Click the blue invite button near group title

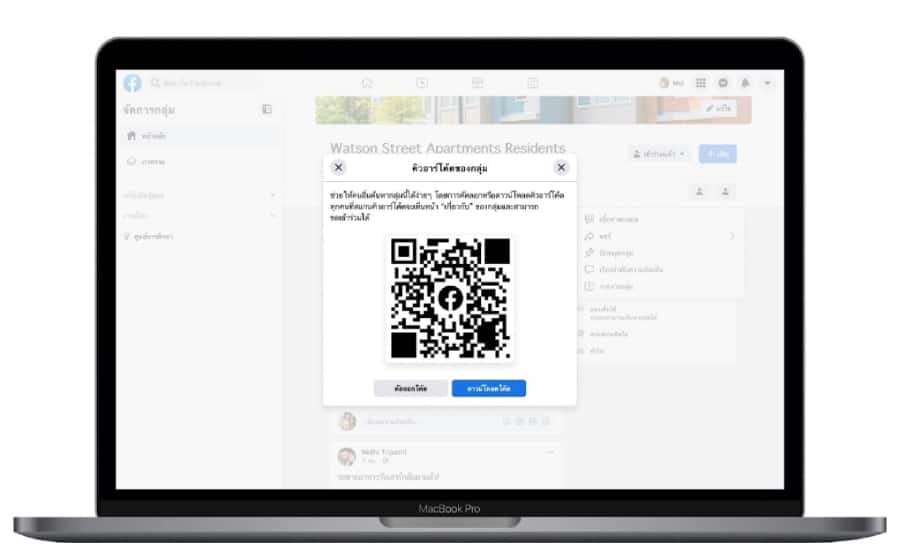pyautogui.click(x=717, y=154)
